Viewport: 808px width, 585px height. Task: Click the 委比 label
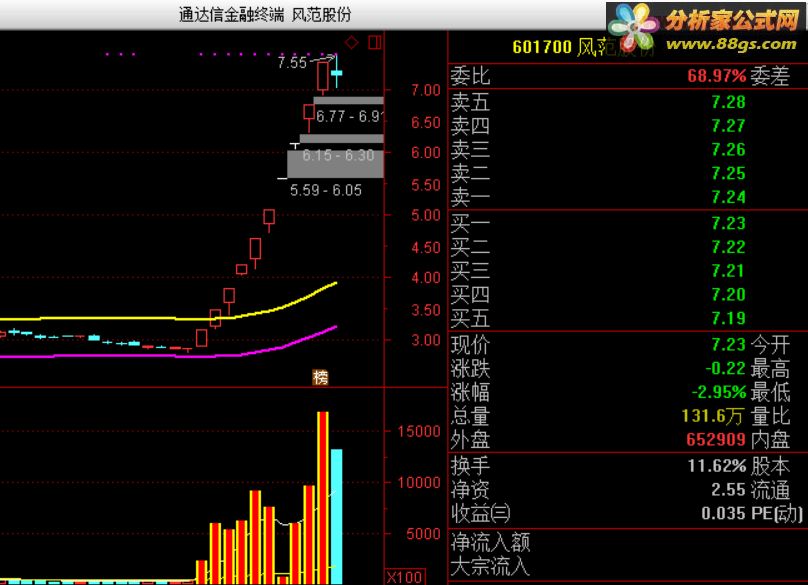tap(470, 76)
